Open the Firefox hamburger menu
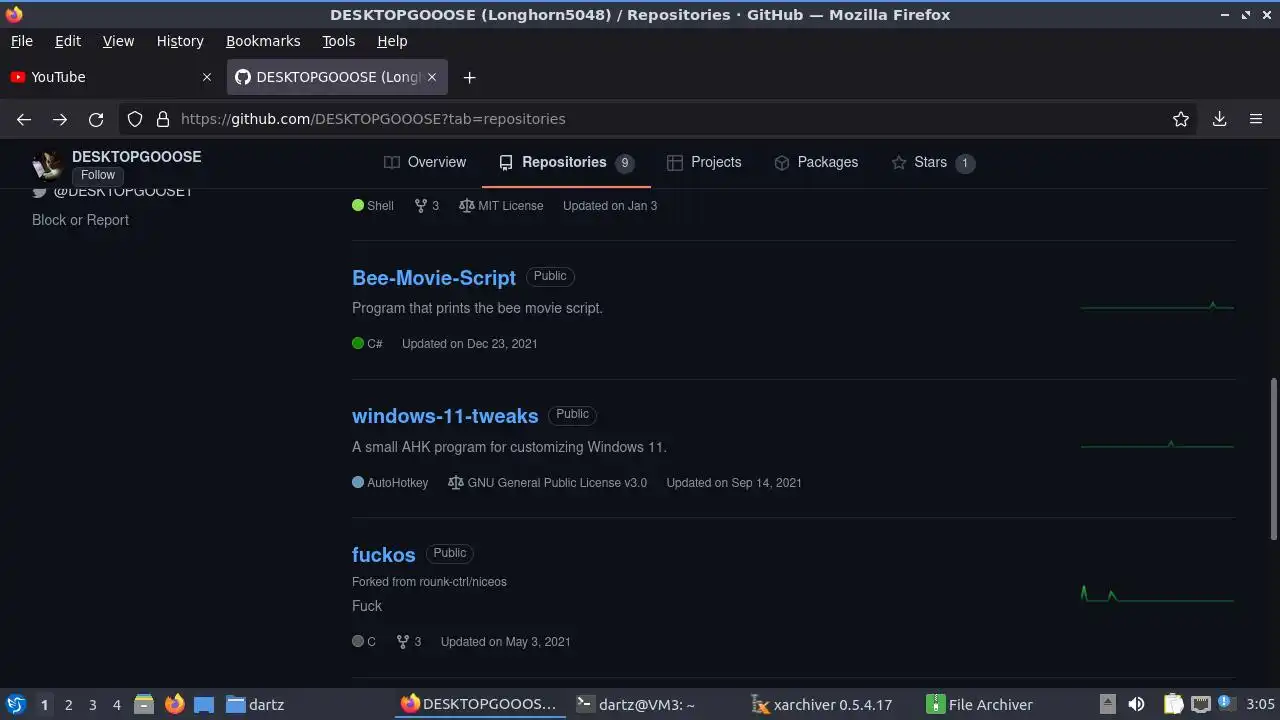The width and height of the screenshot is (1280, 720). point(1256,119)
